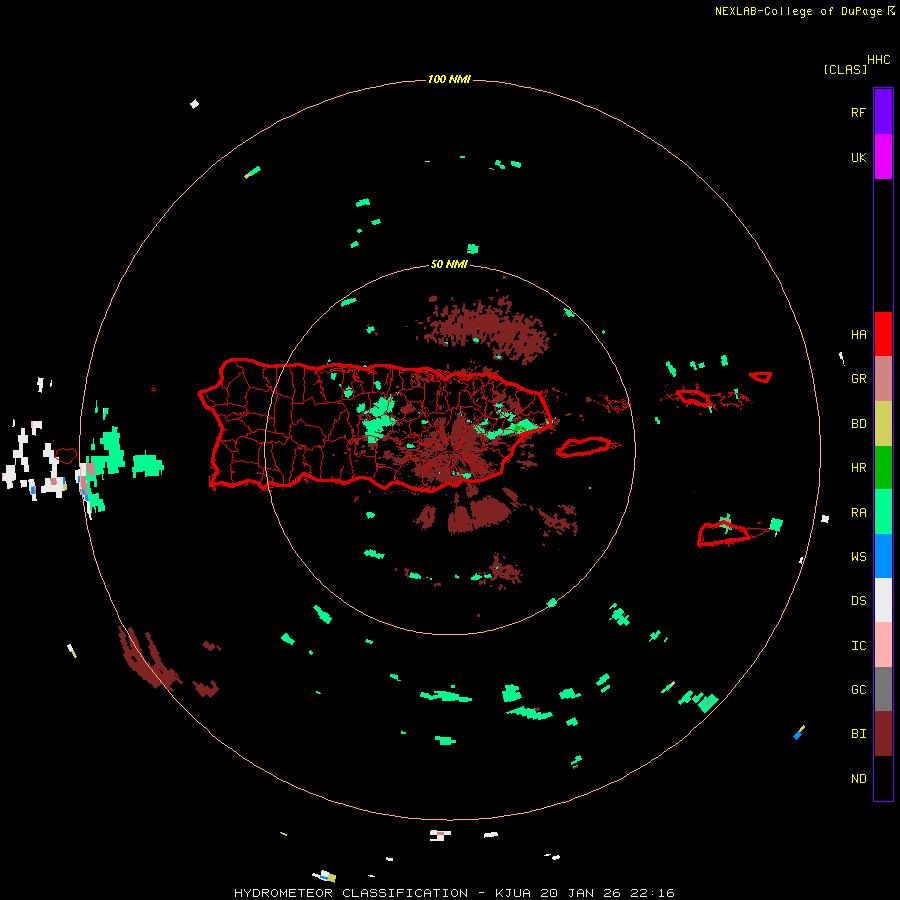This screenshot has width=900, height=900.
Task: Click the GR legend label text
Action: click(858, 379)
